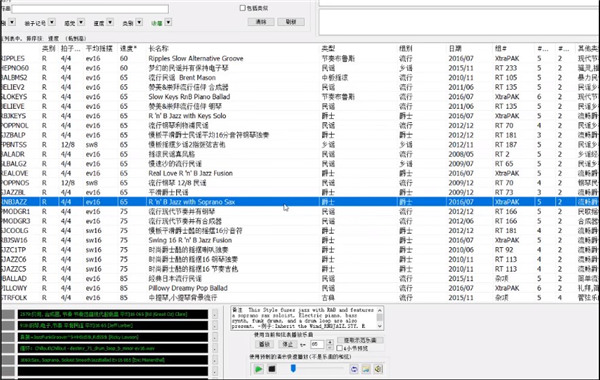Click the Ricky Lawson instrument track
The height and width of the screenshot is (380, 600).
tap(113, 337)
